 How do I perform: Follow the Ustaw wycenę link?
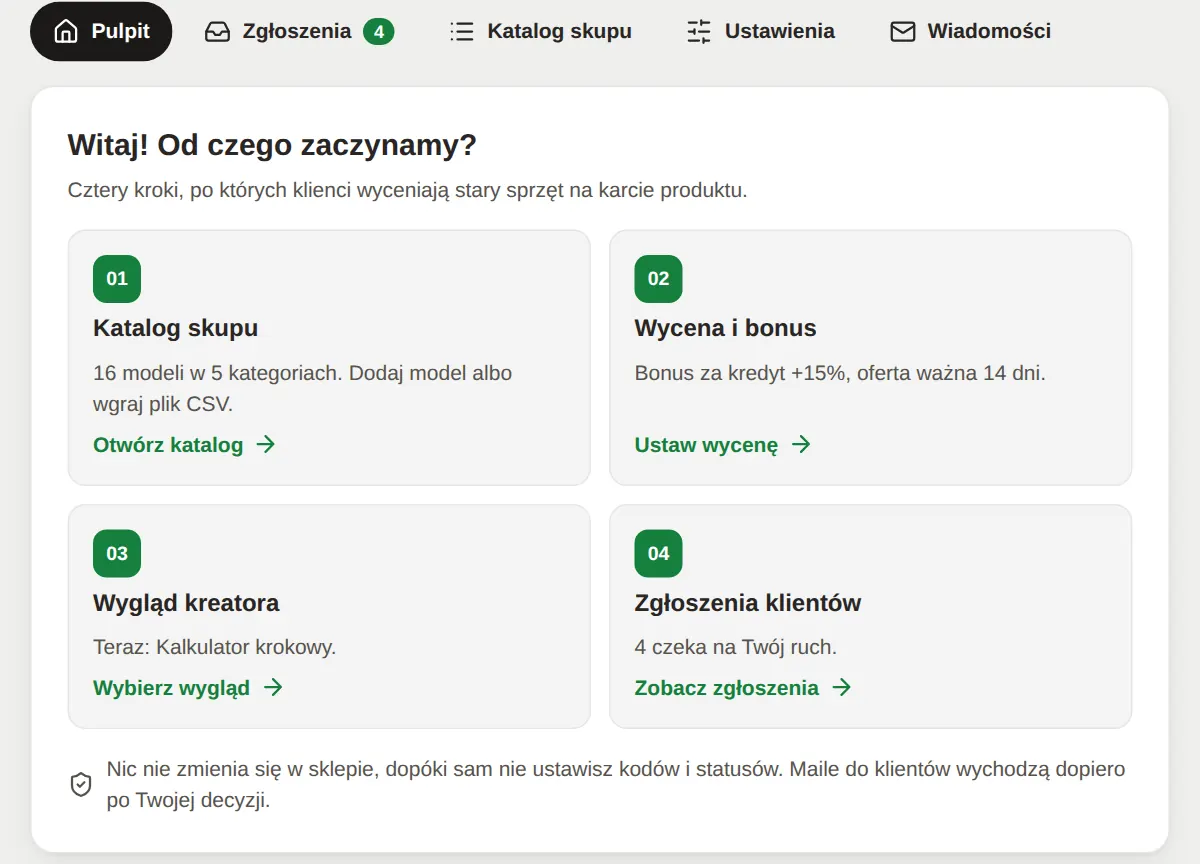tap(723, 445)
